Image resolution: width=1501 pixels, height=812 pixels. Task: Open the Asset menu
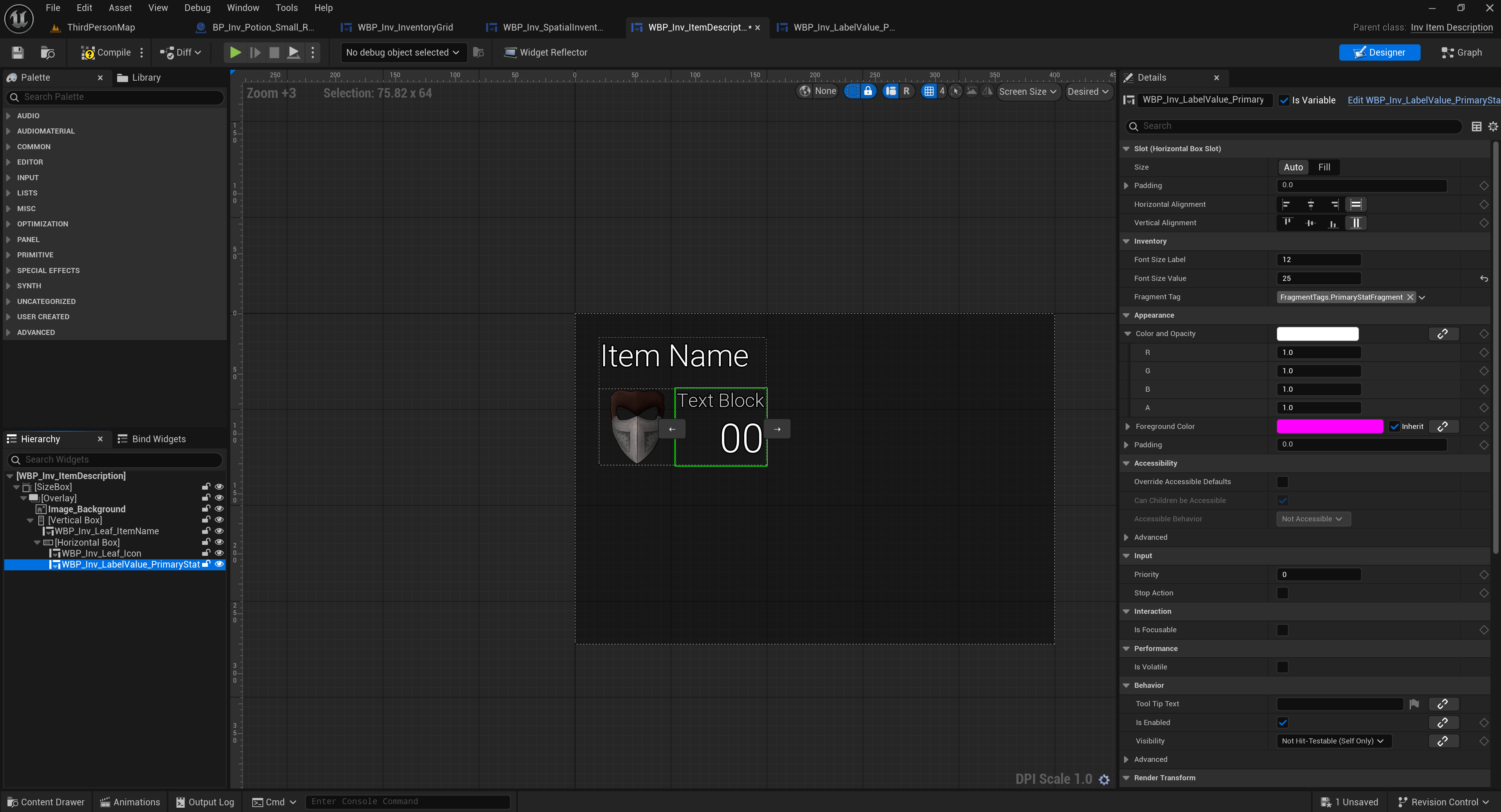pos(120,7)
